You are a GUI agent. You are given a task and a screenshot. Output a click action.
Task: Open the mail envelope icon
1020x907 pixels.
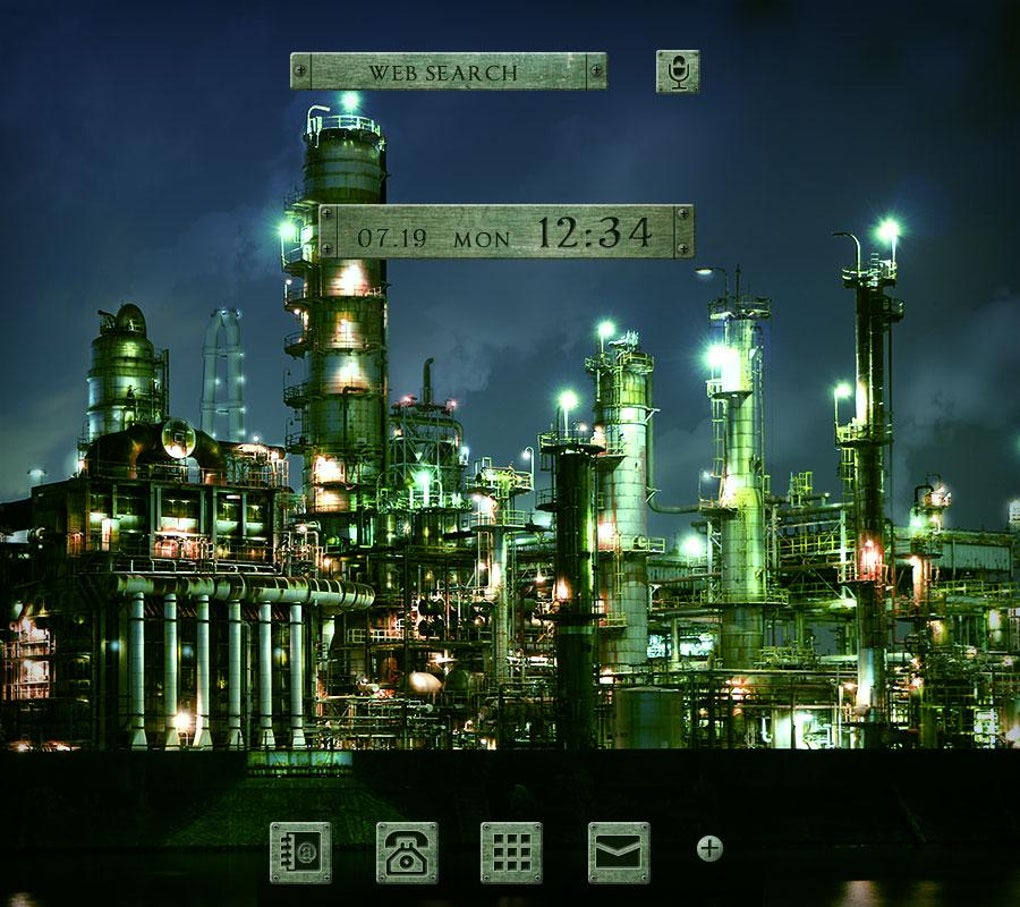pos(619,852)
